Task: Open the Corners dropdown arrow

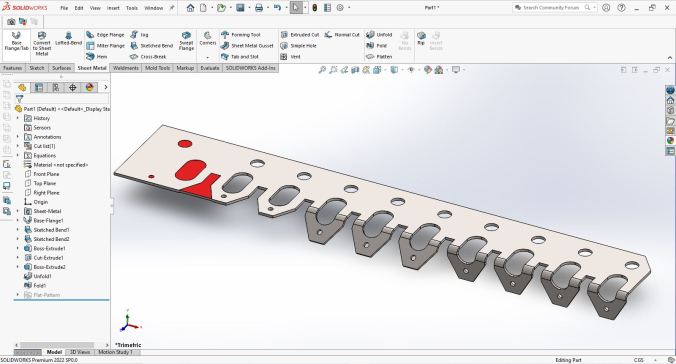Action: pos(207,57)
